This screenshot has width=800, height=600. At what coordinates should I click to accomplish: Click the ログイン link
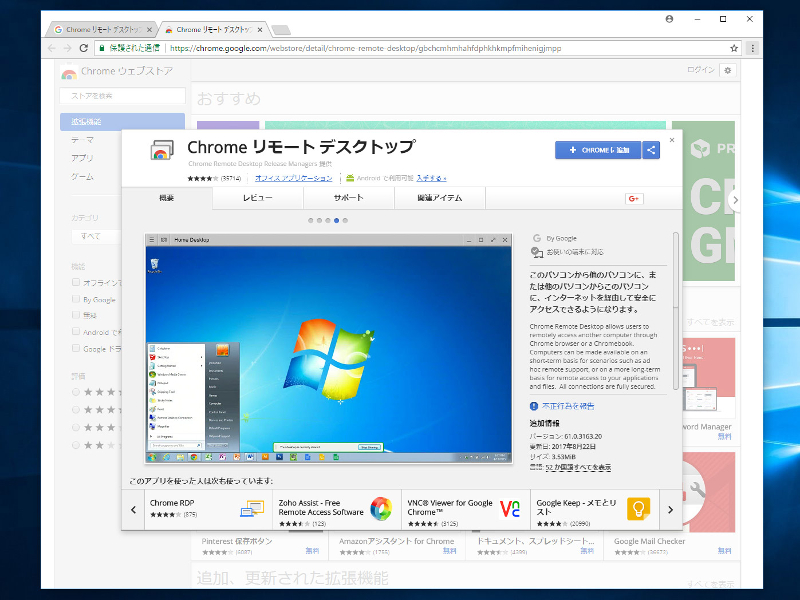pyautogui.click(x=701, y=70)
